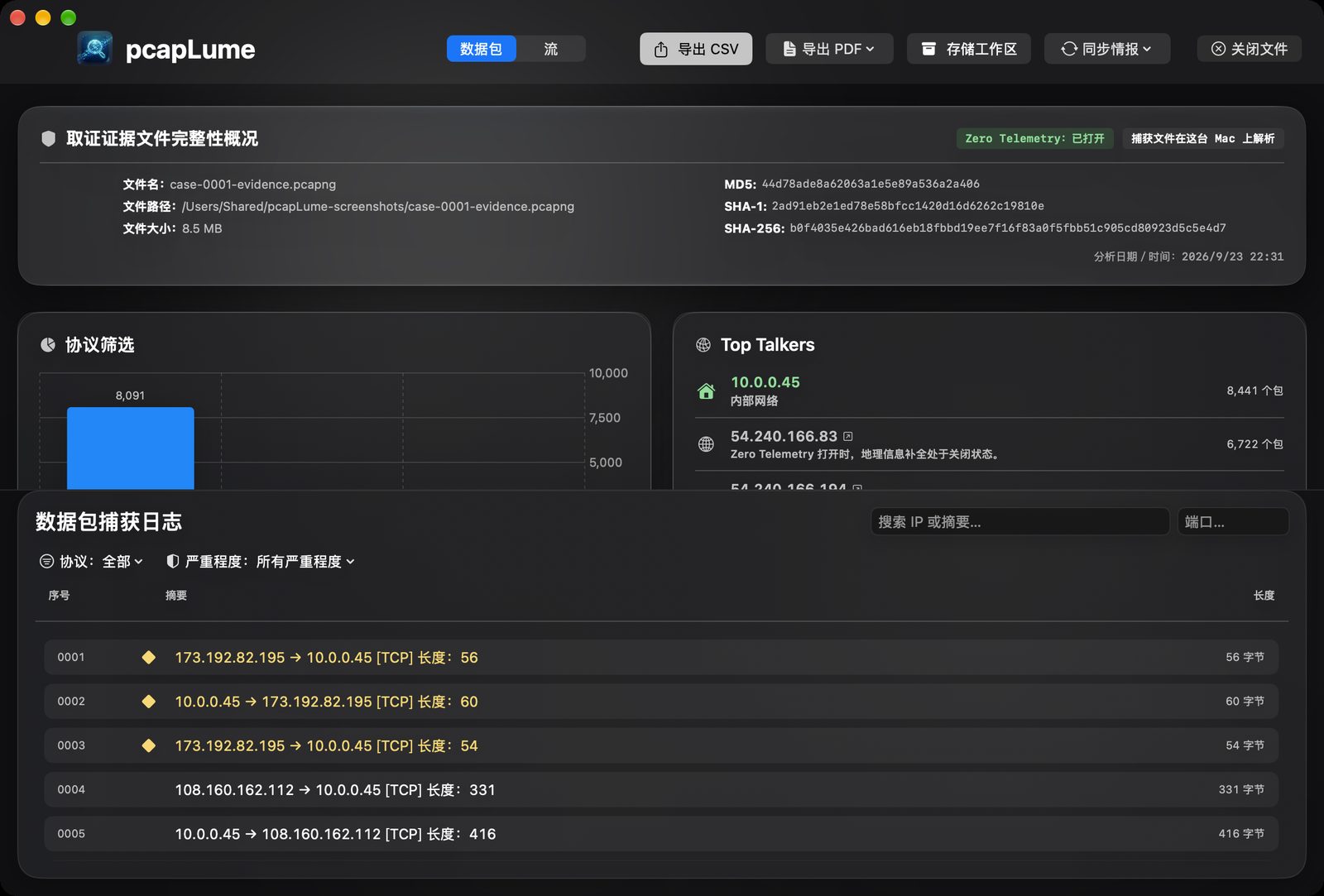1324x896 pixels.
Task: Click the 关闭文件 button
Action: 1250,49
